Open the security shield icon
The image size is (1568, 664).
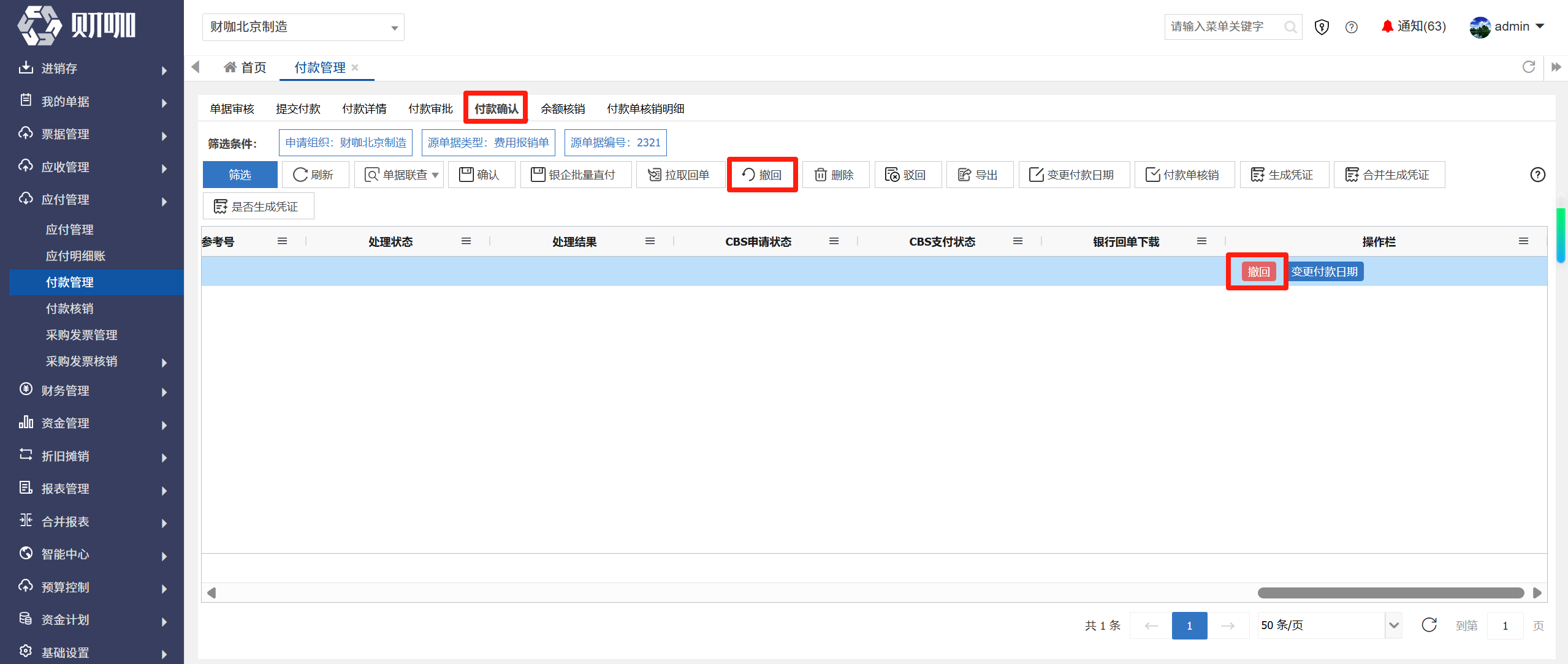(1322, 27)
